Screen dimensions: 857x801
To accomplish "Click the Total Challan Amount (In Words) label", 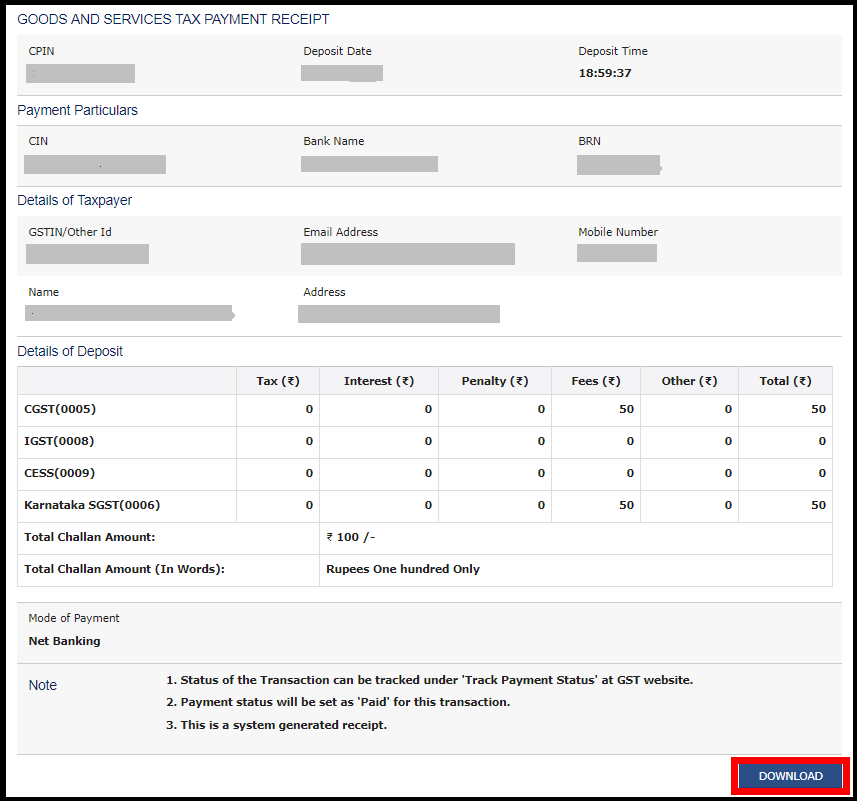I will click(x=125, y=569).
